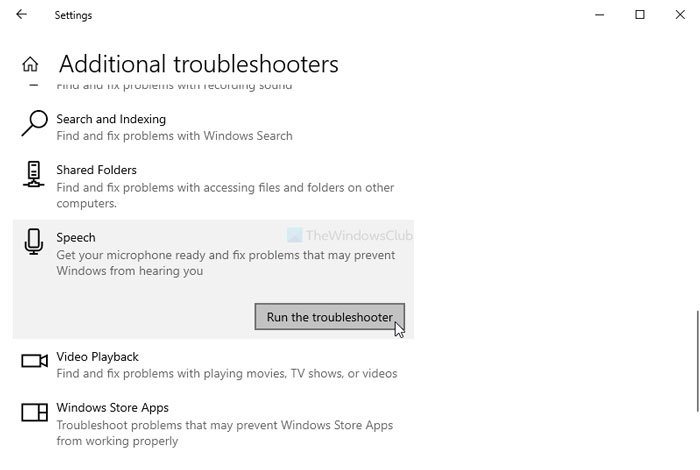
Task: Select the Shared Folders troubleshooter title
Action: point(96,170)
